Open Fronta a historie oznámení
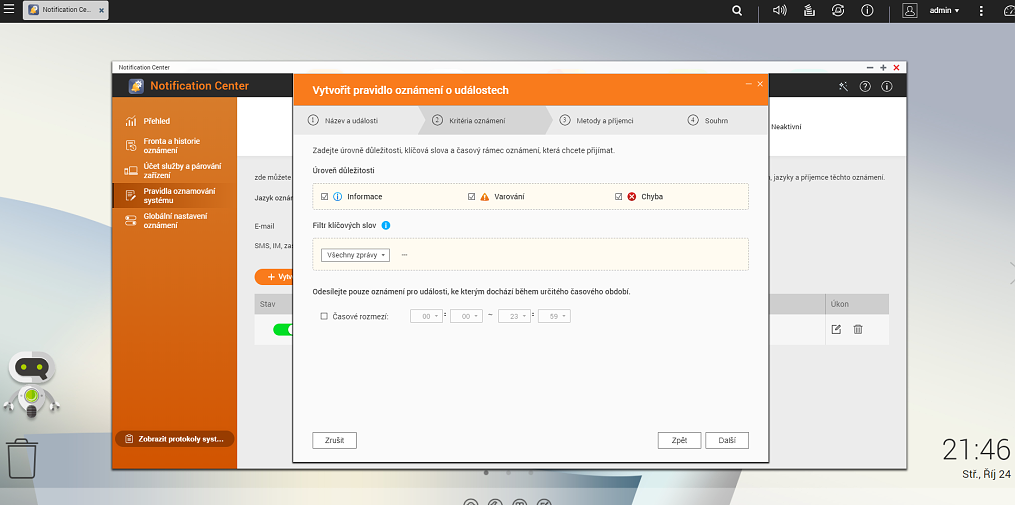The width and height of the screenshot is (1015, 505). (x=174, y=146)
